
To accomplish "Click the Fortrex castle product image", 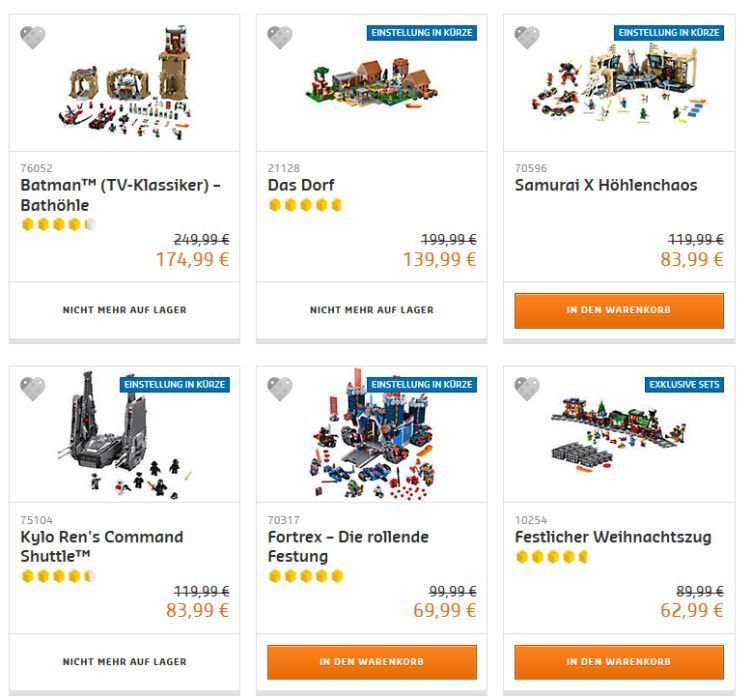I will point(371,438).
